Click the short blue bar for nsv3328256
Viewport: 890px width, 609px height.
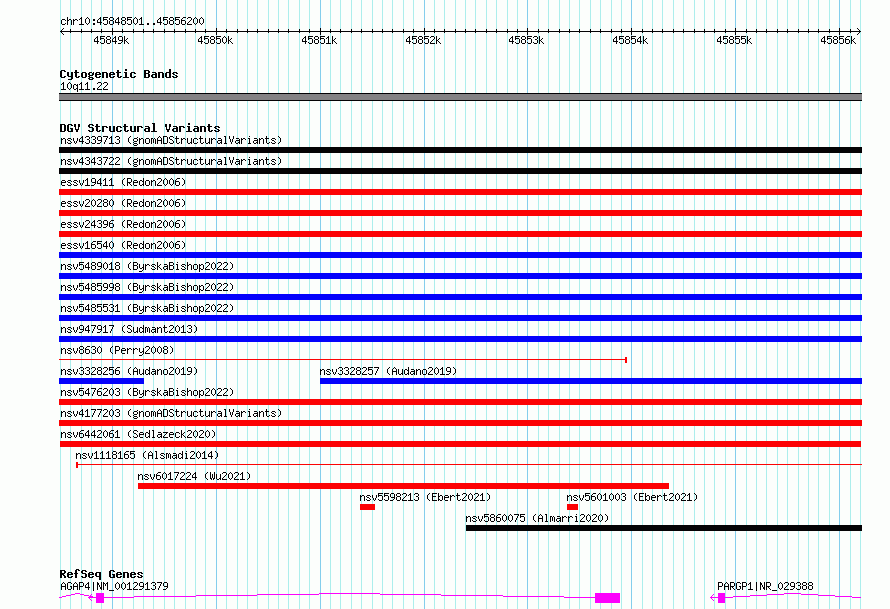(102, 381)
